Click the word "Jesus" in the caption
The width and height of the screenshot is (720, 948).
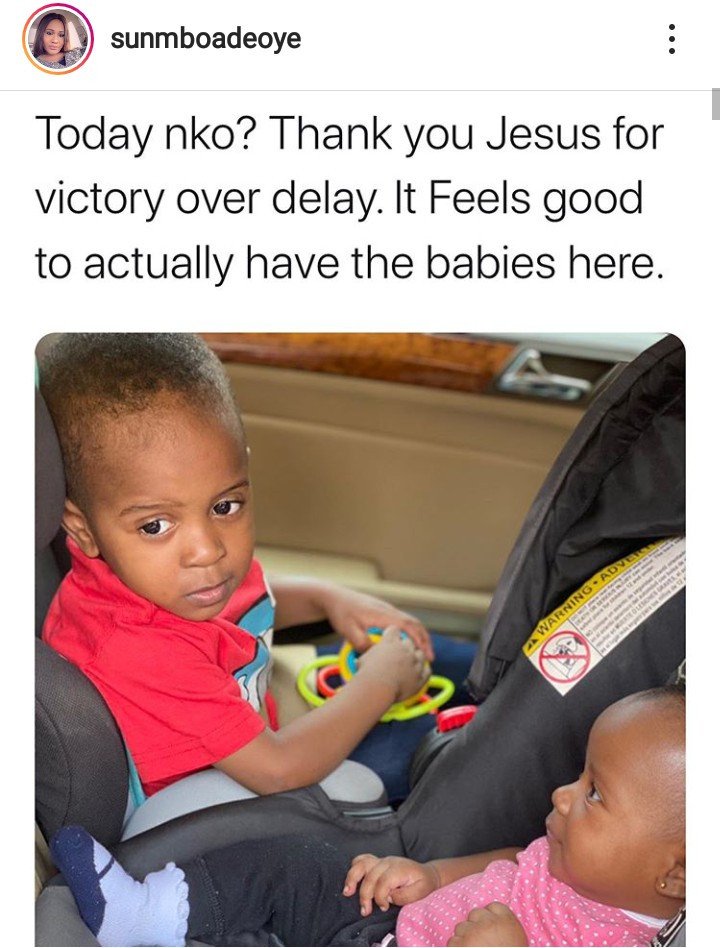point(542,134)
